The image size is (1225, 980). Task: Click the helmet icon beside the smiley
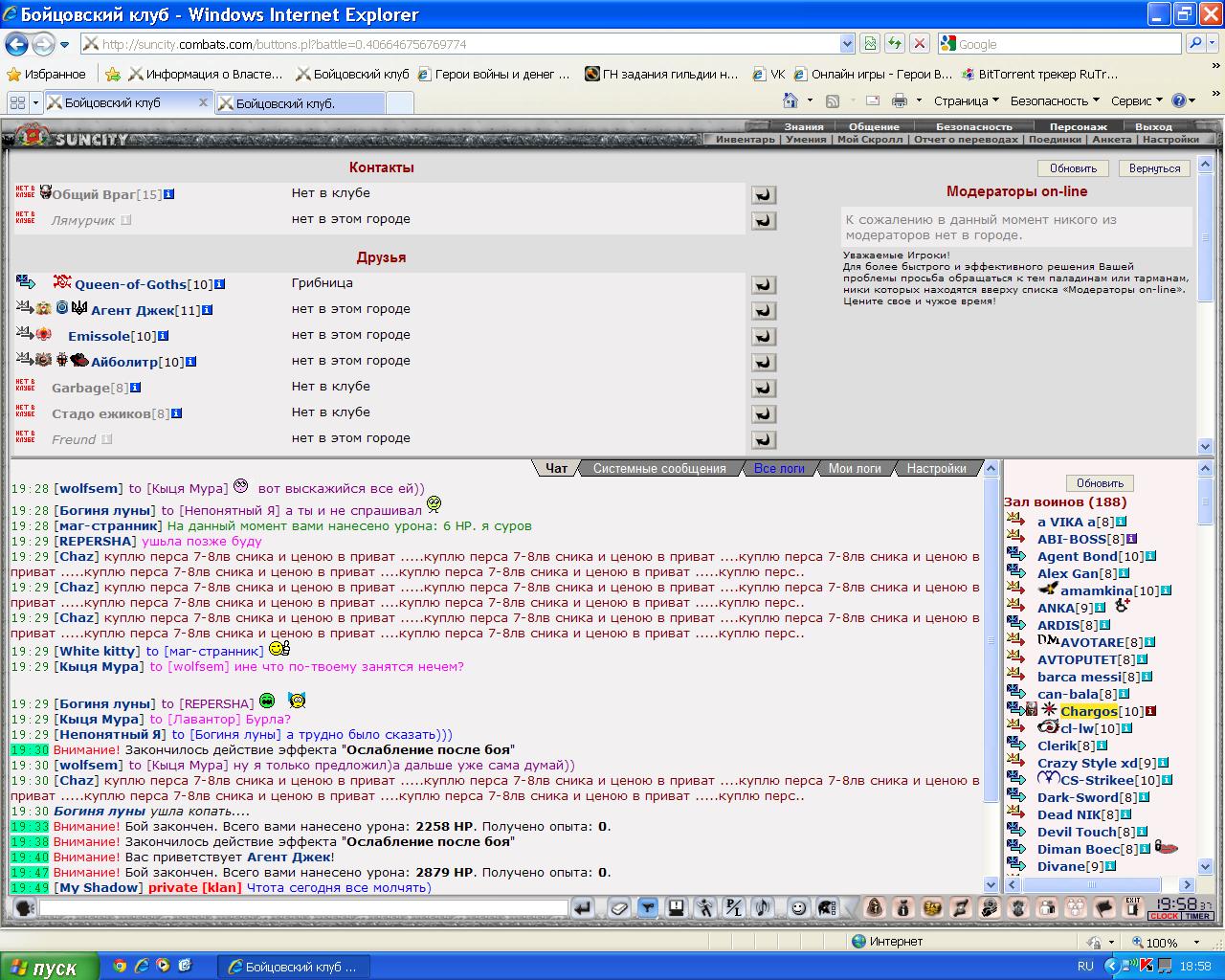coord(828,907)
